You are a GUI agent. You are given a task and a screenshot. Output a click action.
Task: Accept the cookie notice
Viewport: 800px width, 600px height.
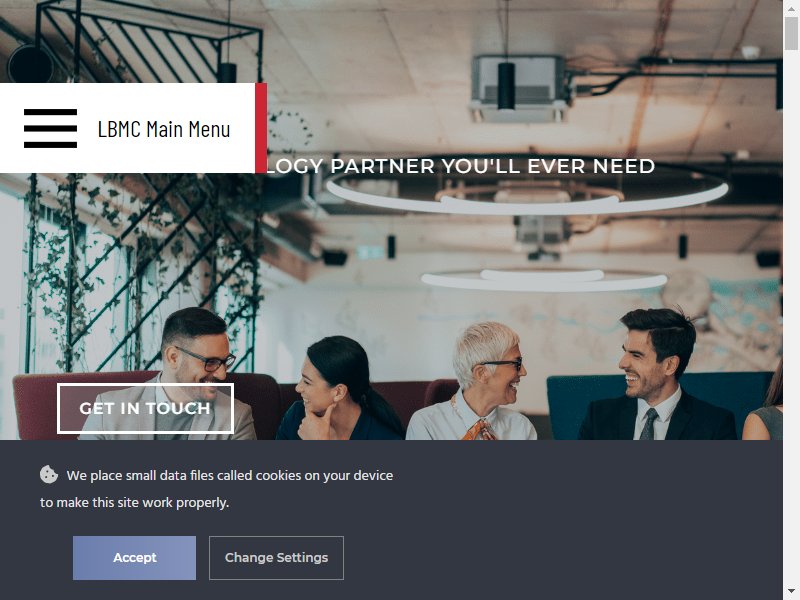[134, 558]
